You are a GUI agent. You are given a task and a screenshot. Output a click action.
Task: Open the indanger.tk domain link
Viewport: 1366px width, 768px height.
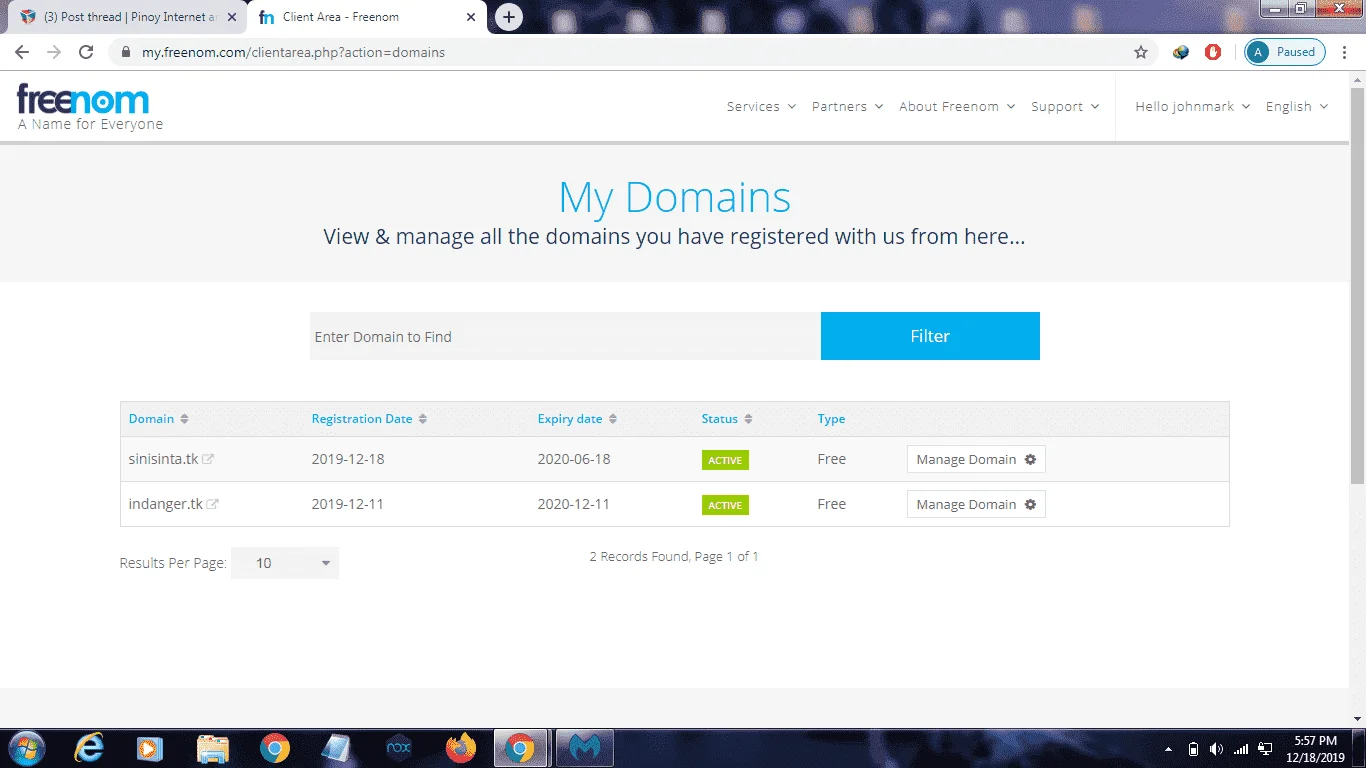(x=165, y=505)
